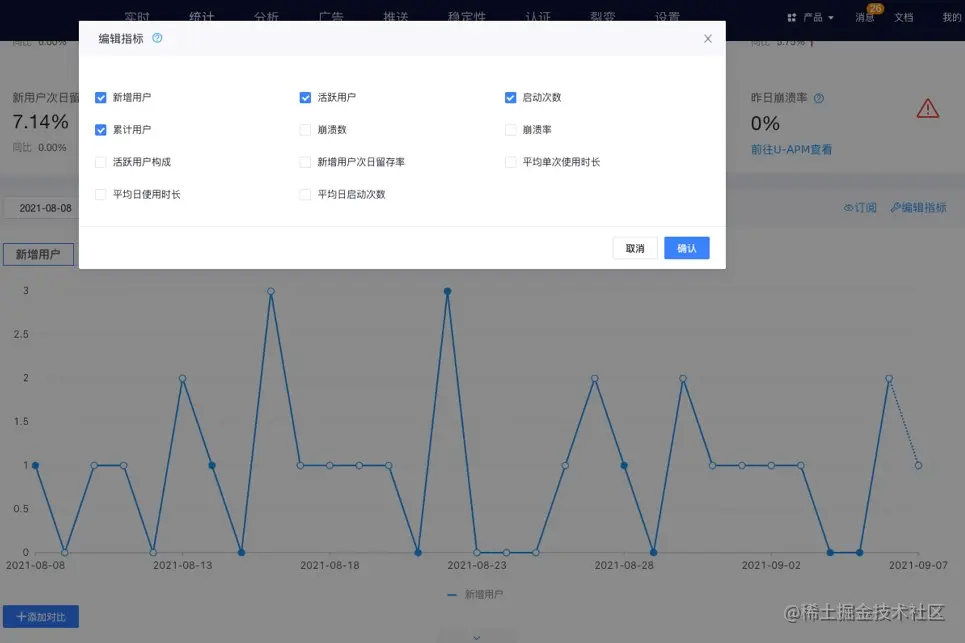Open the help icon beside 编辑指标 title

click(x=157, y=38)
